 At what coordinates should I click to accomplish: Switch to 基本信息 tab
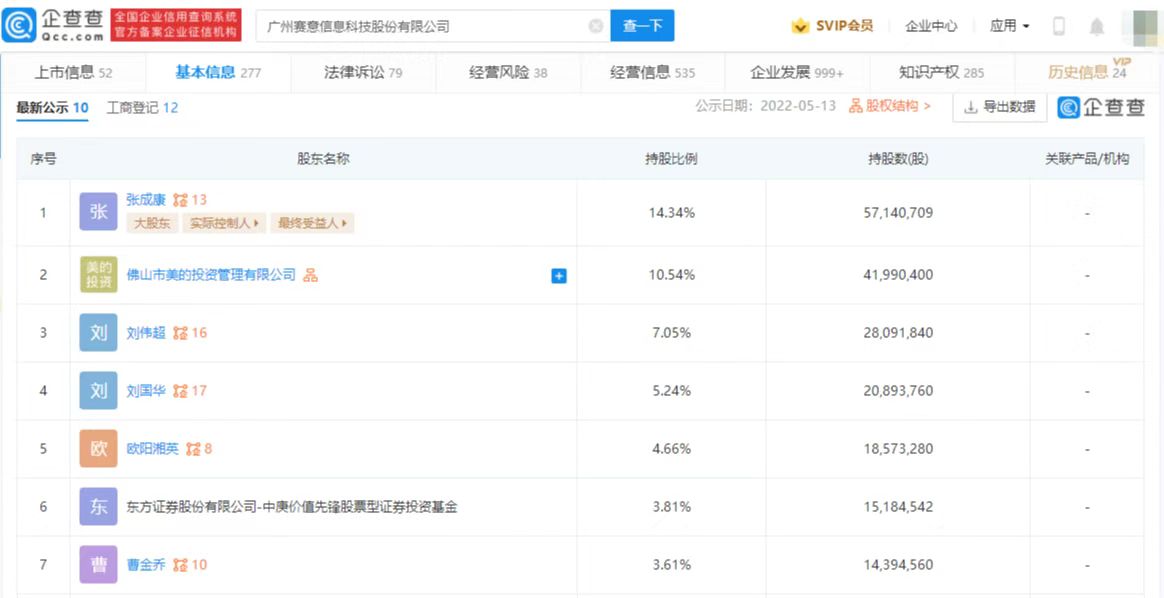point(218,72)
